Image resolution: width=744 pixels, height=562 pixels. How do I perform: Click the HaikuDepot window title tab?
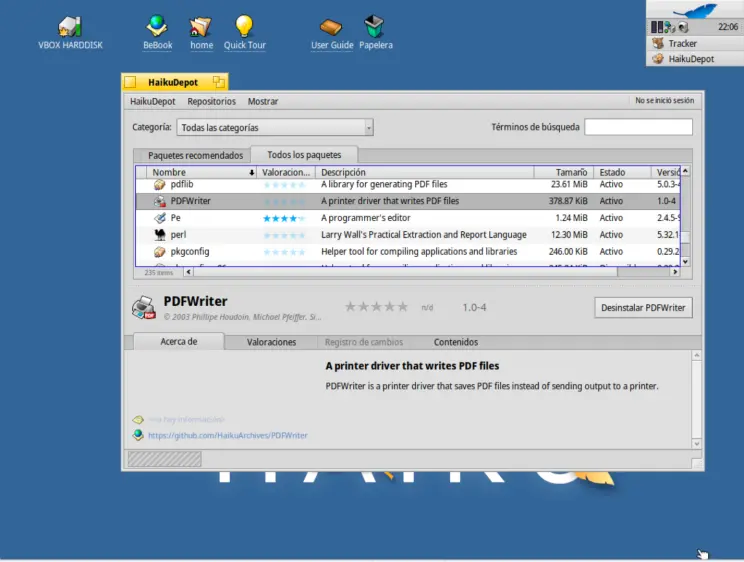pos(173,82)
